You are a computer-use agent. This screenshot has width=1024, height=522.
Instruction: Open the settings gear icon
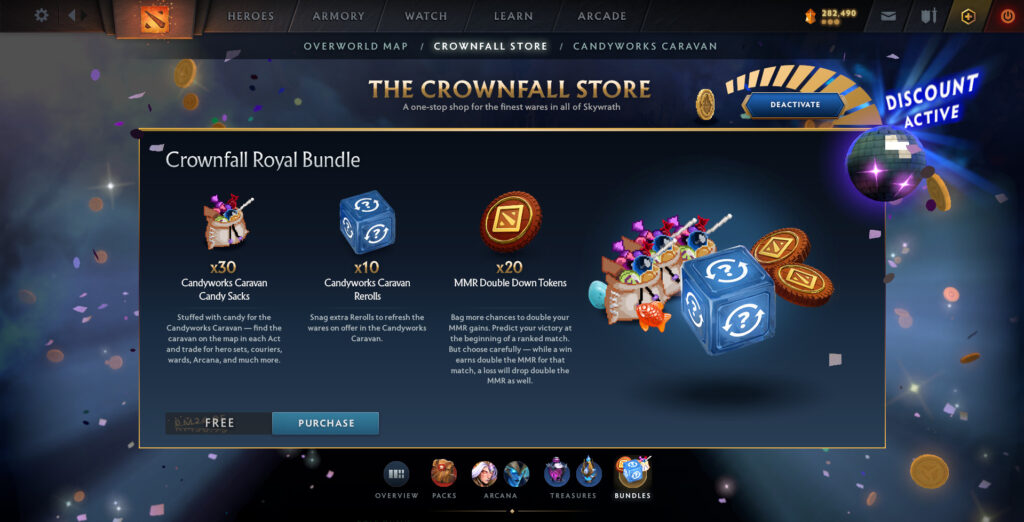tap(41, 15)
